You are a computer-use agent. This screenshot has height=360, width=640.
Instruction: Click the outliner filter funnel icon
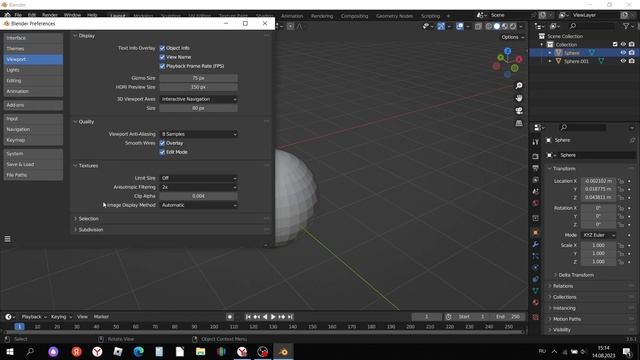626,26
